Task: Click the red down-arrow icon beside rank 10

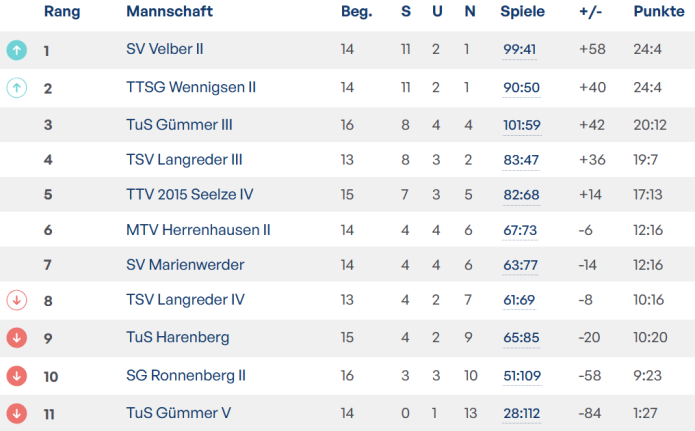Action: click(x=16, y=376)
